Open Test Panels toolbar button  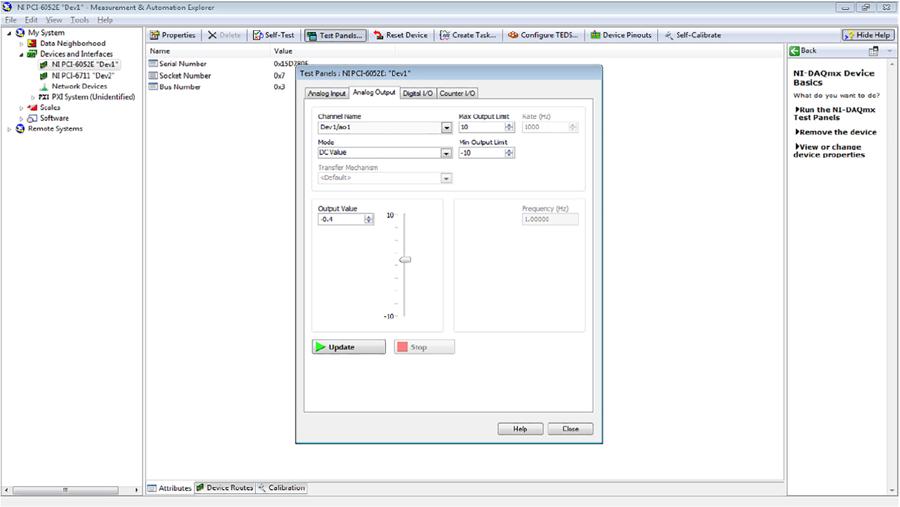click(x=335, y=36)
